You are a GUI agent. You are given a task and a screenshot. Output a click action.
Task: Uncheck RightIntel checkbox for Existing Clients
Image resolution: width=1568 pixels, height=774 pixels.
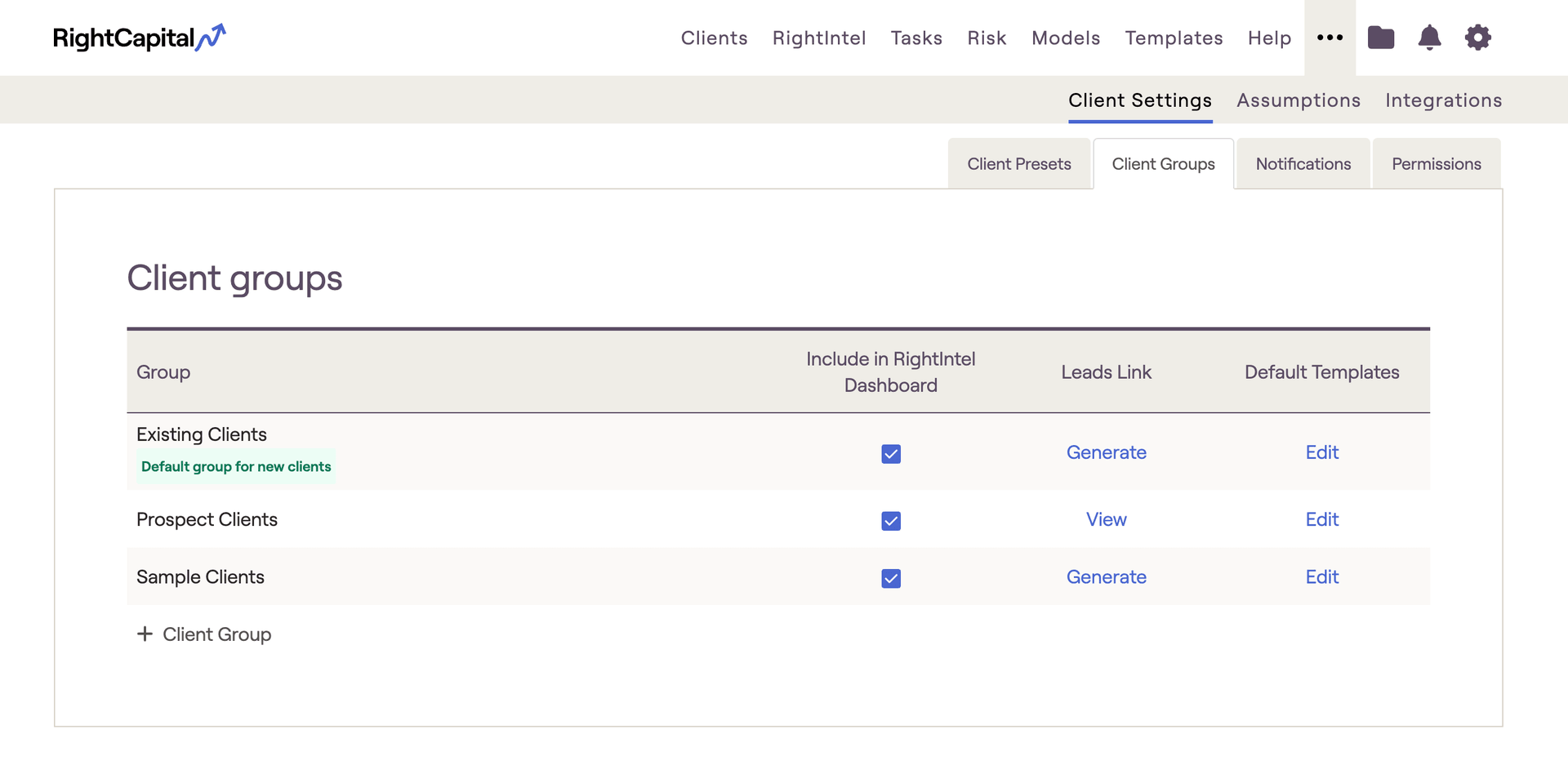pos(891,454)
